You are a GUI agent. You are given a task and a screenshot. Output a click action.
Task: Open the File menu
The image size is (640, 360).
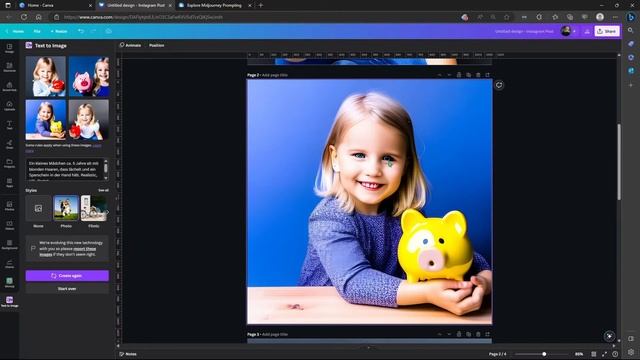point(37,31)
